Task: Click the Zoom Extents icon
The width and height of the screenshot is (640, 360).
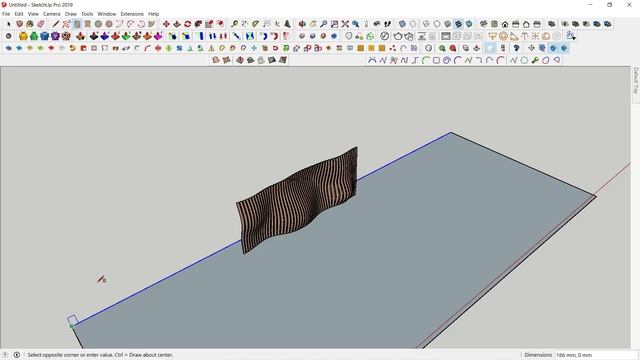Action: click(x=345, y=24)
